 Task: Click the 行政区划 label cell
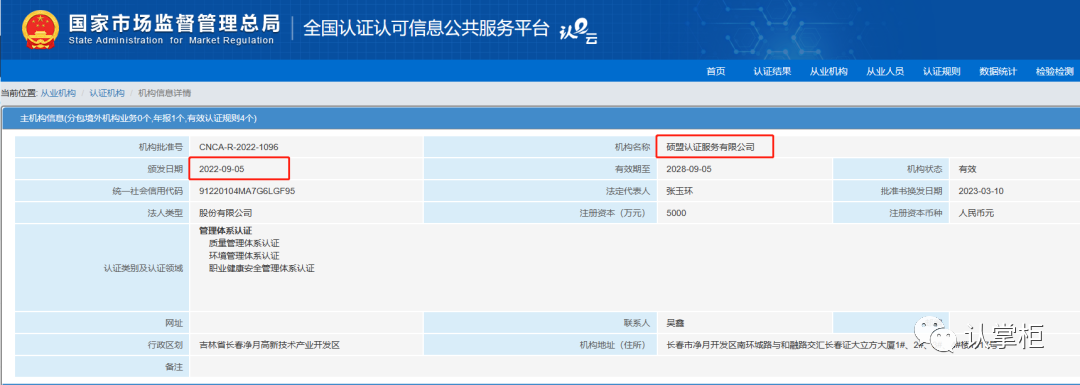[x=103, y=344]
